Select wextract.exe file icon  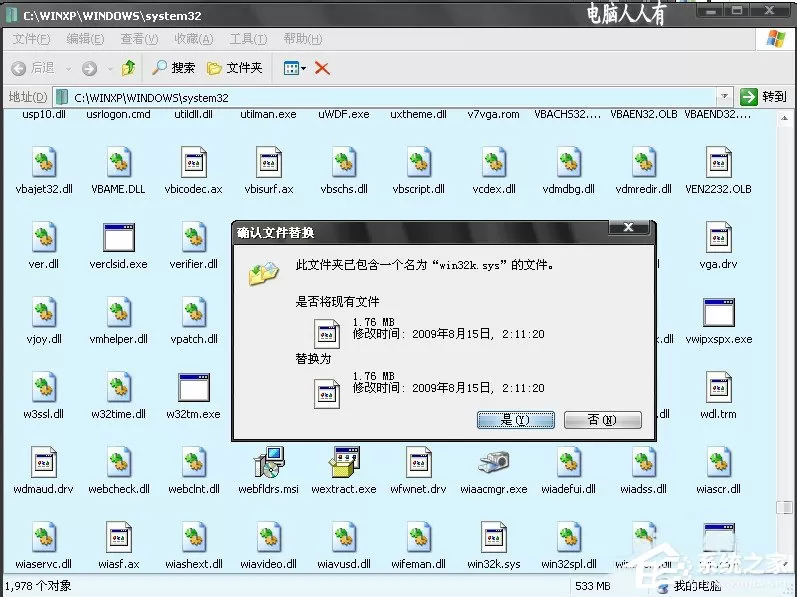pyautogui.click(x=344, y=462)
